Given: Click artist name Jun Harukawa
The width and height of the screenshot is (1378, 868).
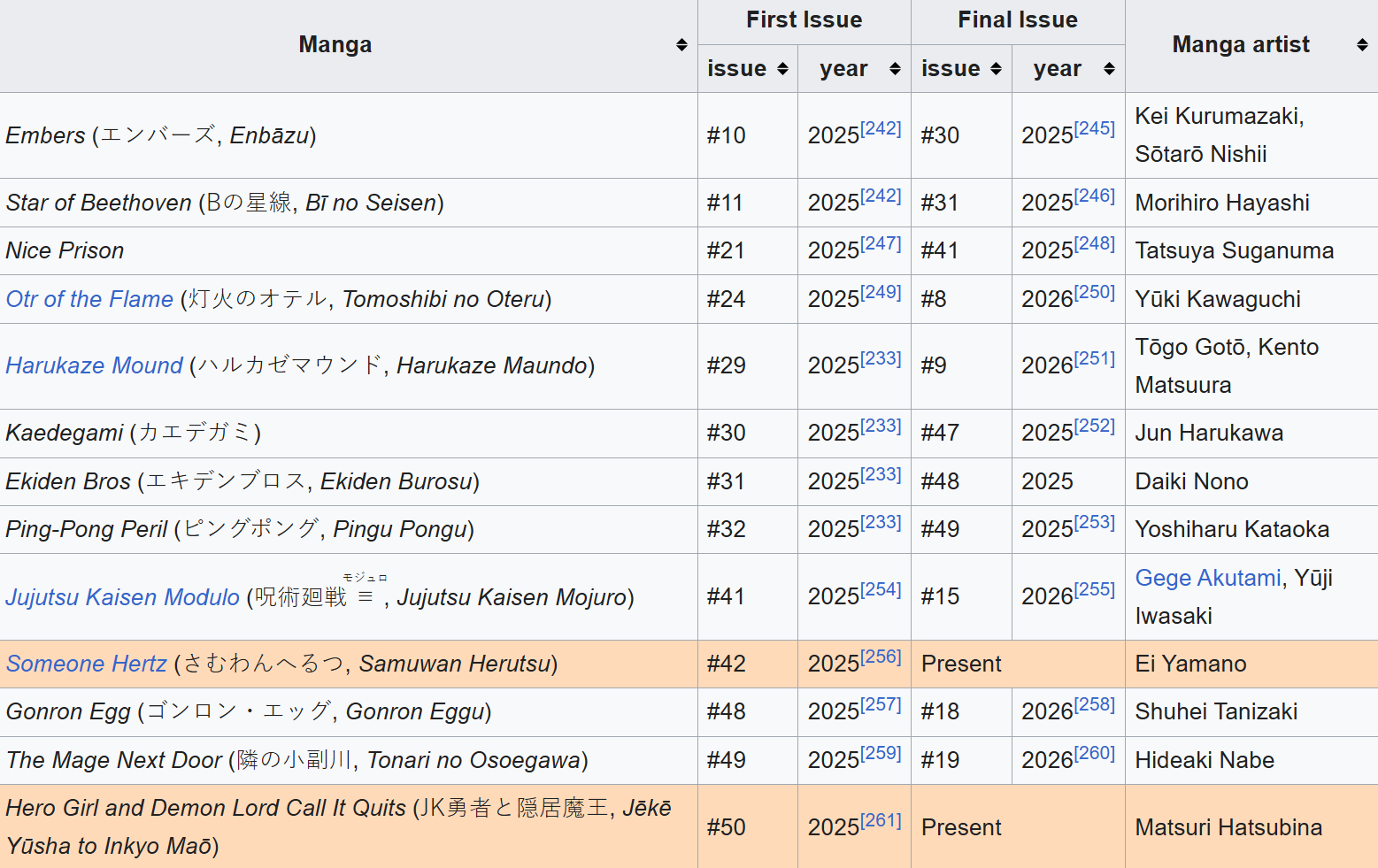Looking at the screenshot, I should pyautogui.click(x=1209, y=433).
